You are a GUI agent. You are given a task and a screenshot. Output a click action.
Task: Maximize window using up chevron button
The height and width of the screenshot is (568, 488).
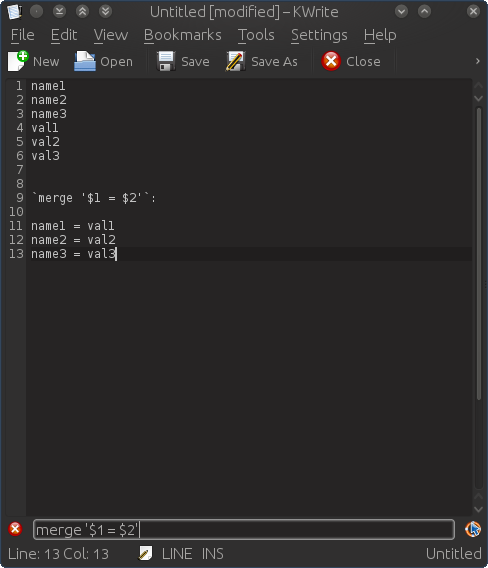[424, 12]
